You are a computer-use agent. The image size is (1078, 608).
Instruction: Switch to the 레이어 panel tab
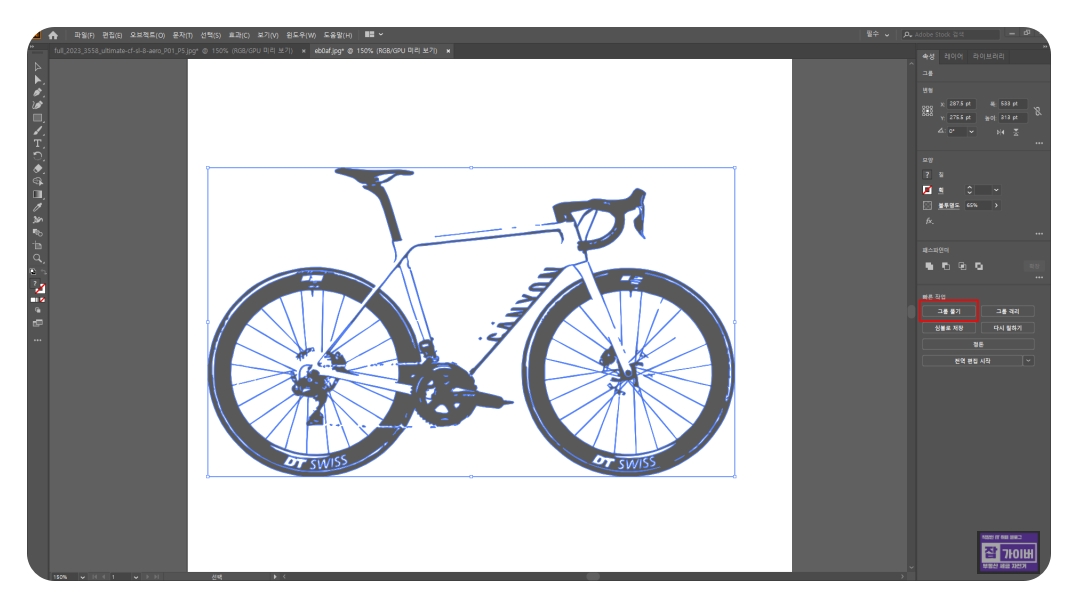[954, 56]
